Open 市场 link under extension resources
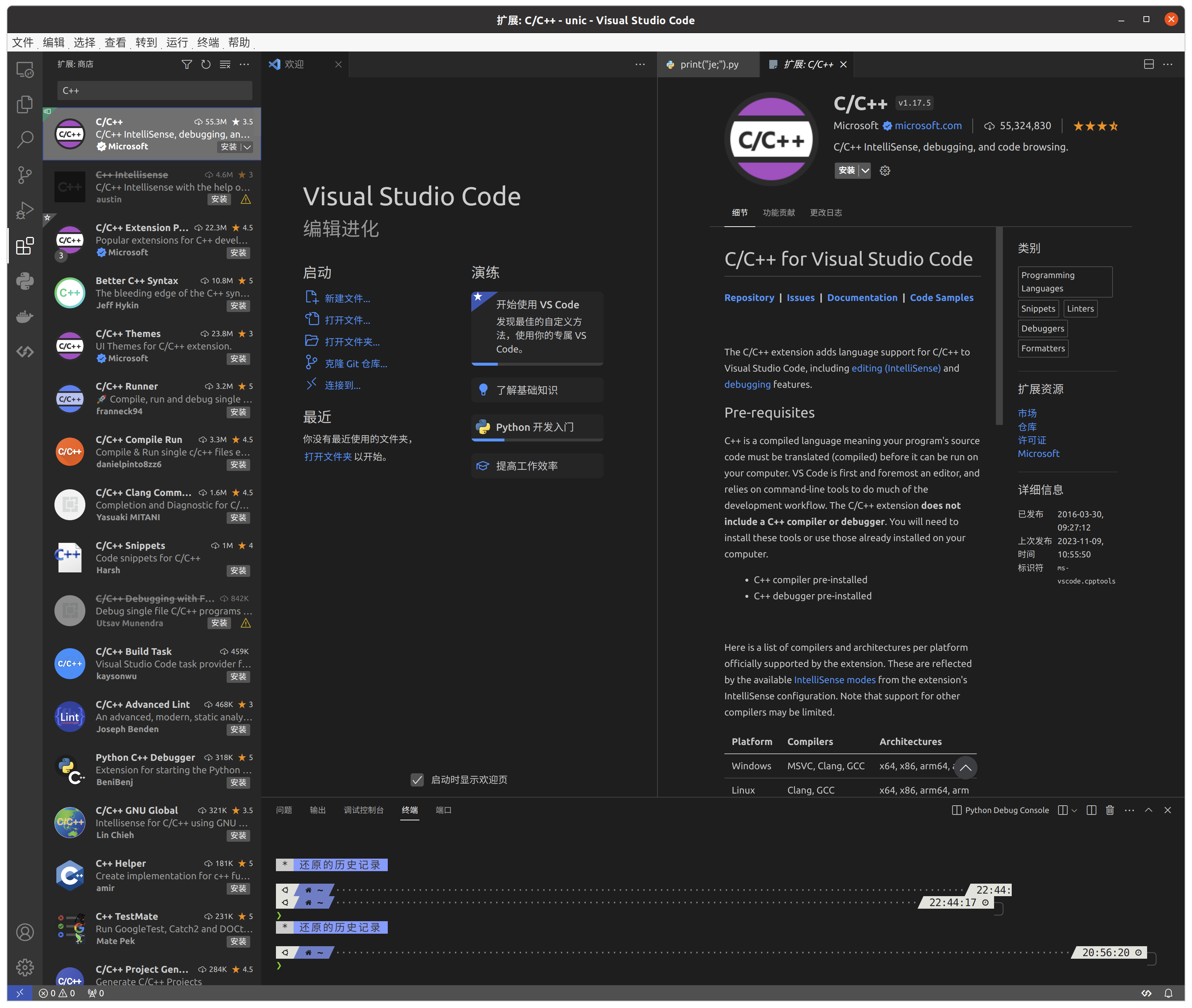 (x=1027, y=413)
